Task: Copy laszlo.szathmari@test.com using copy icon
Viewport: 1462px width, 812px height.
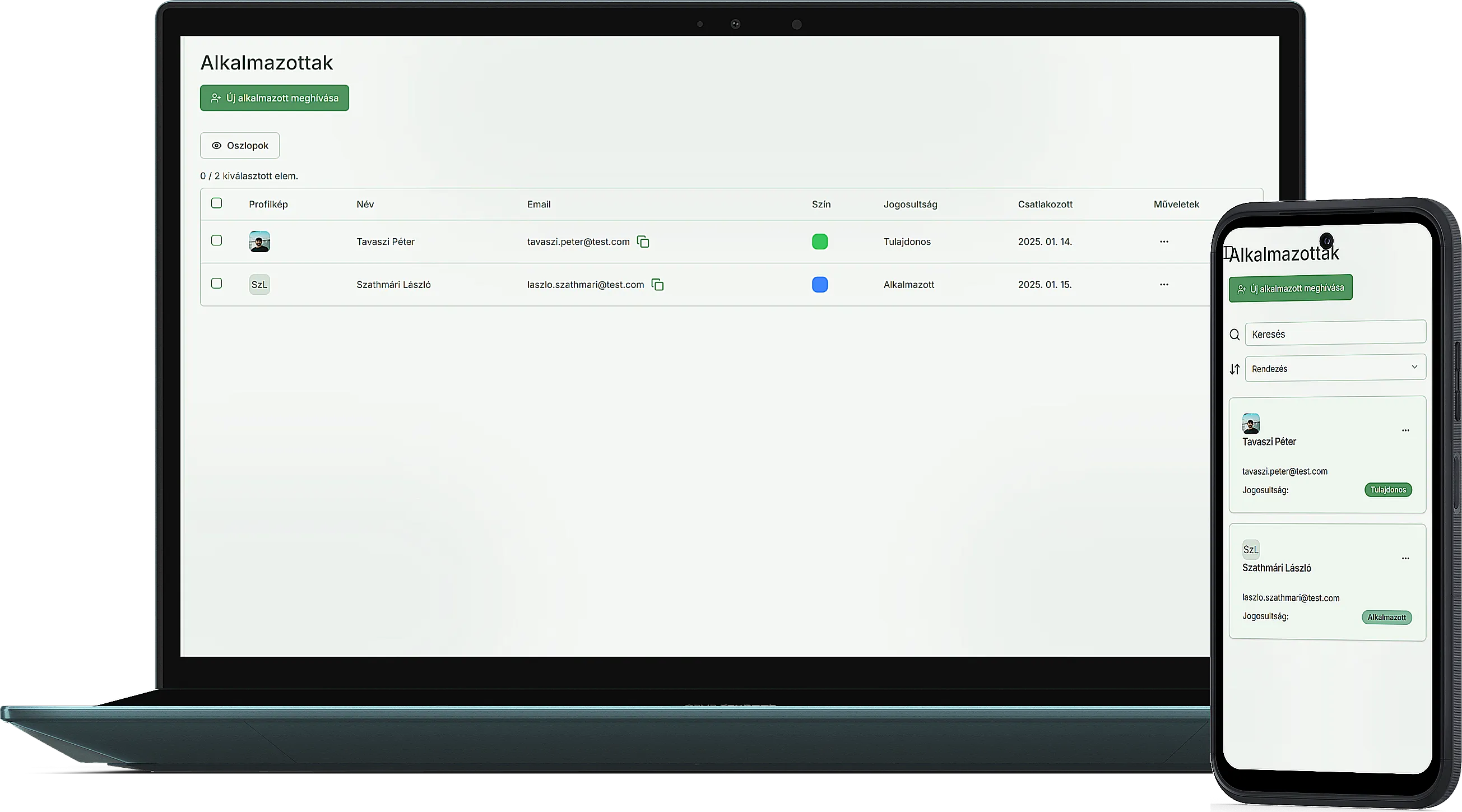Action: [x=657, y=285]
